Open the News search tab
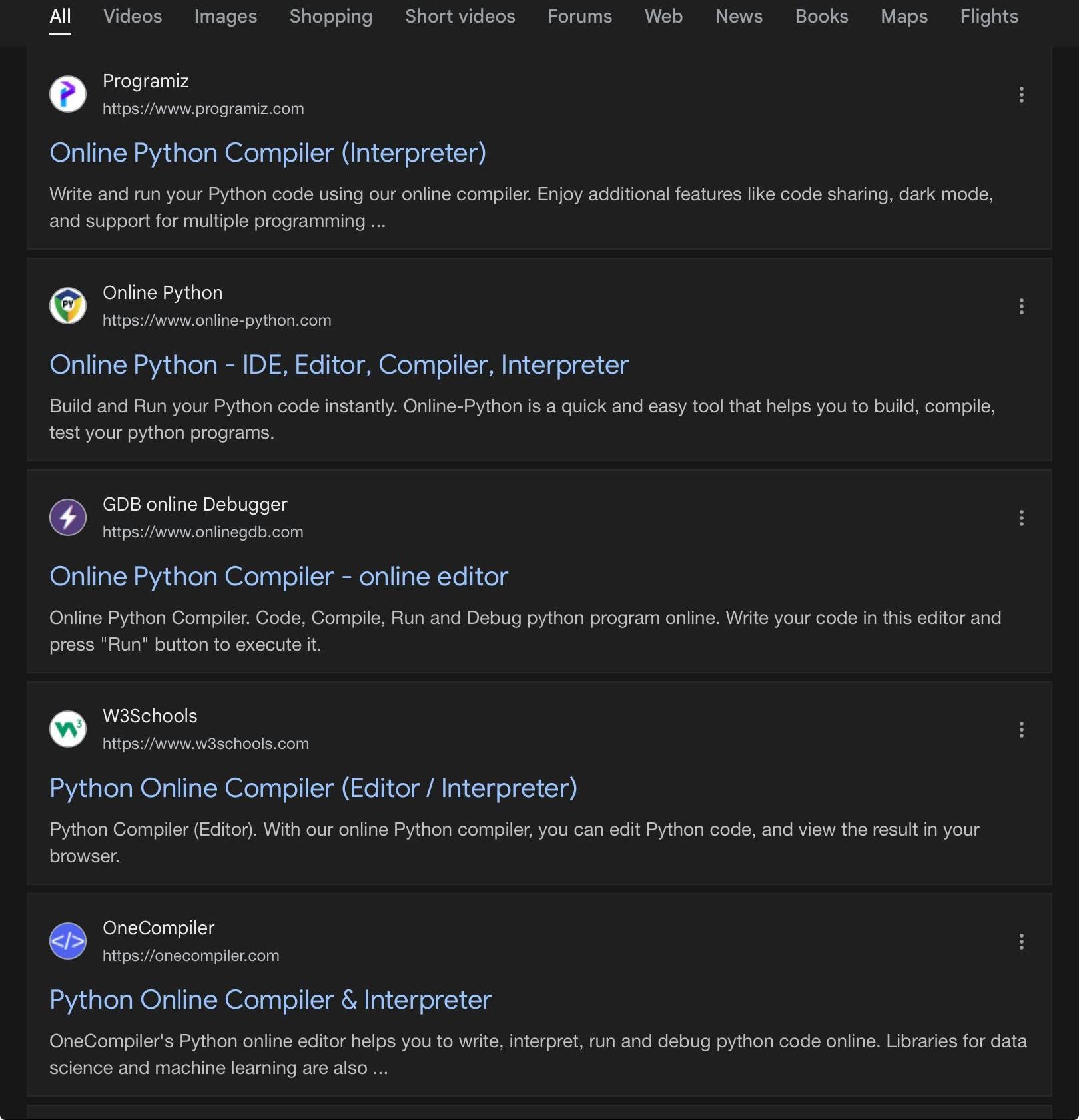The image size is (1079, 1120). pyautogui.click(x=739, y=16)
